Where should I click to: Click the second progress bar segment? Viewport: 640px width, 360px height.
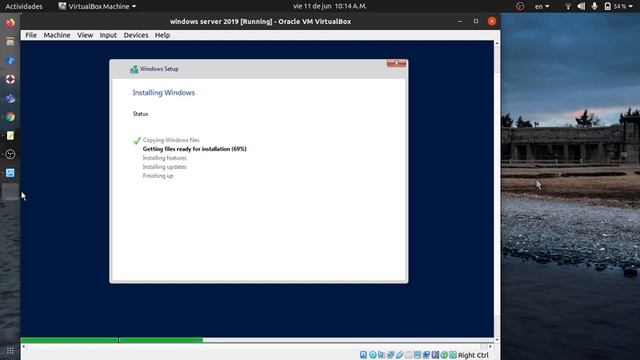pos(161,340)
